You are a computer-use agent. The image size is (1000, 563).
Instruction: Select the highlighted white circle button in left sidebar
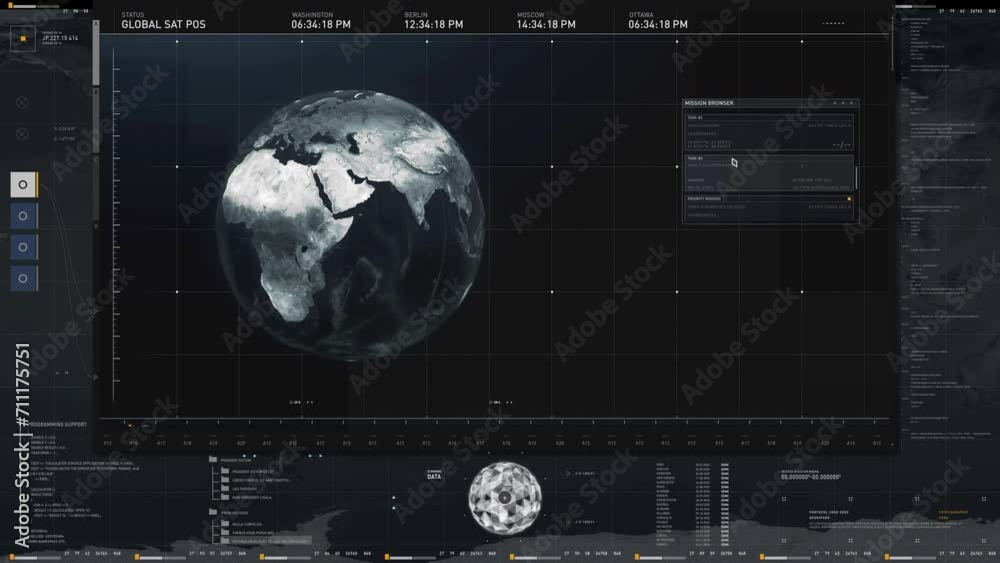click(x=23, y=184)
